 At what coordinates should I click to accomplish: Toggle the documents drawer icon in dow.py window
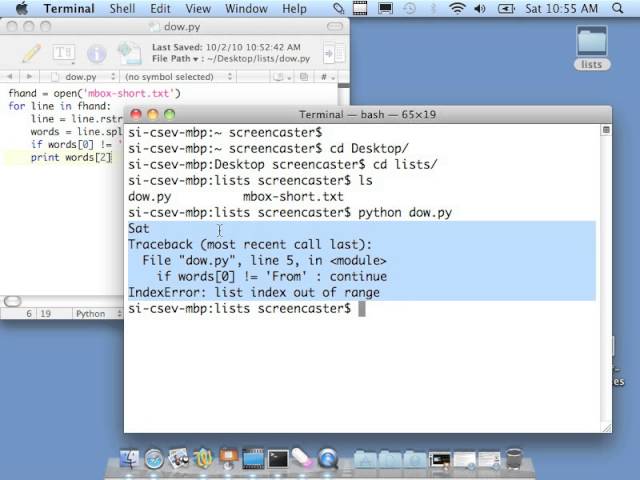[334, 53]
